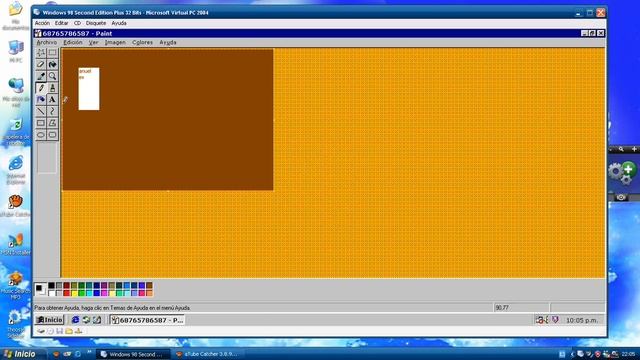
Task: Click coordinates readout 90,77 in status bar
Action: (x=502, y=308)
